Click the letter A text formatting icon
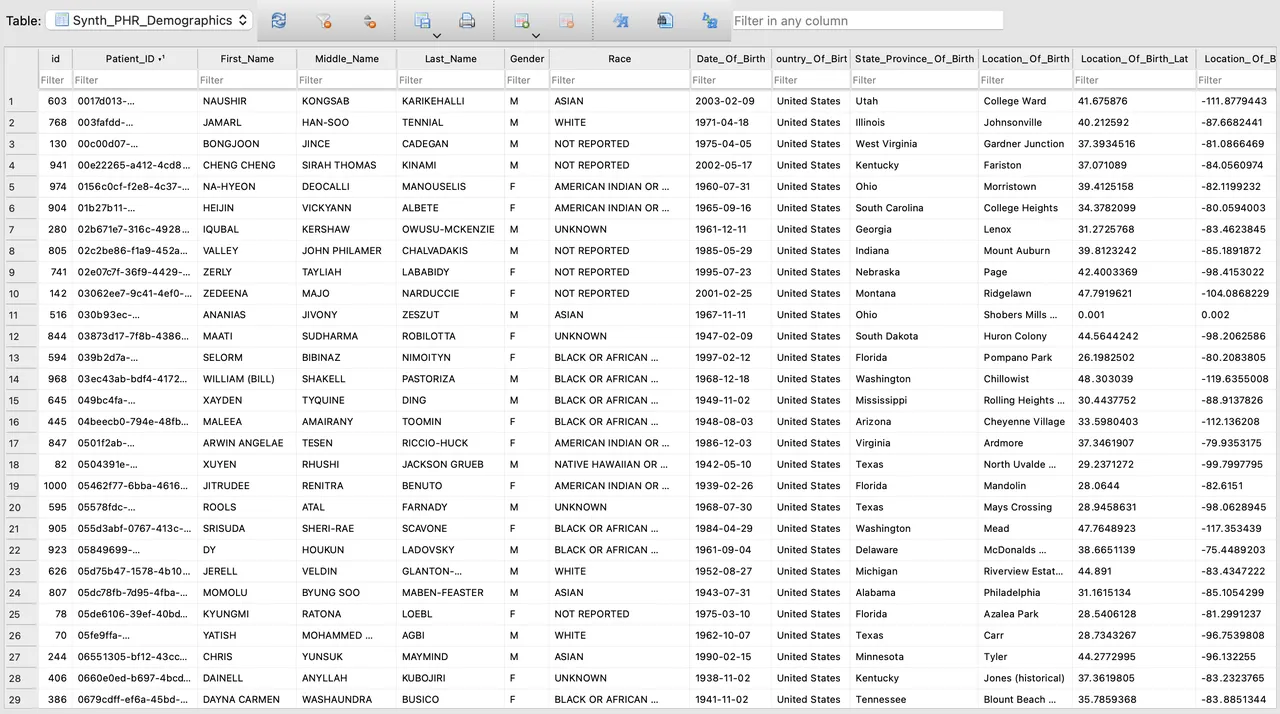Image resolution: width=1280 pixels, height=714 pixels. pos(620,20)
